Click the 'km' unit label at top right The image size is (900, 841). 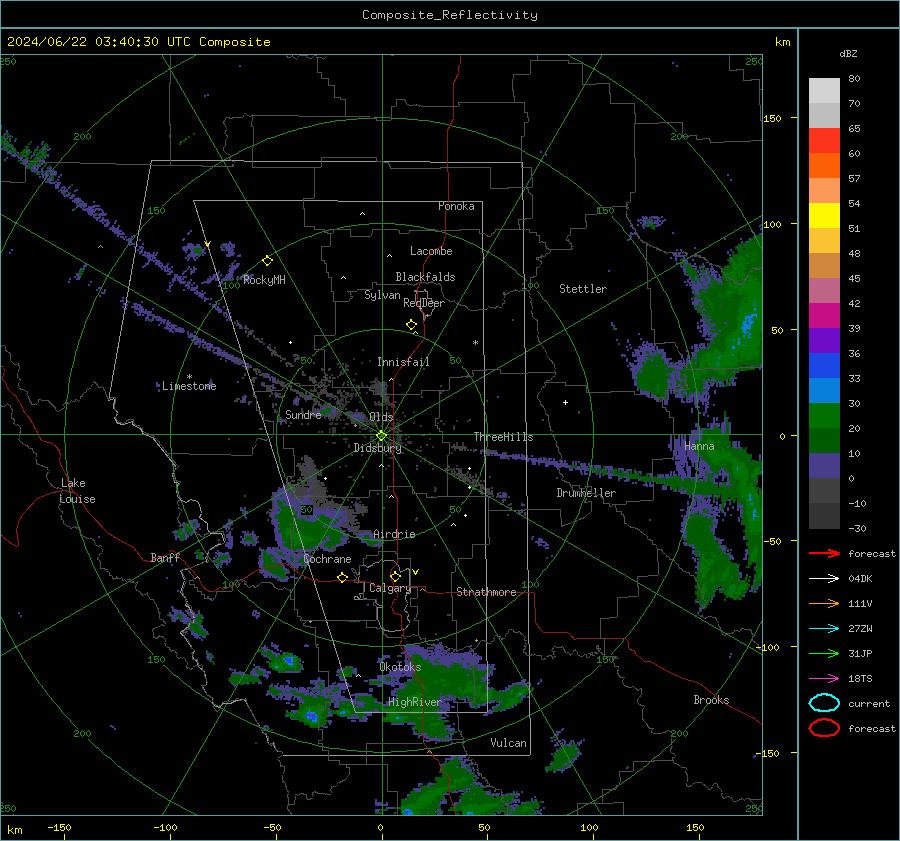[782, 42]
